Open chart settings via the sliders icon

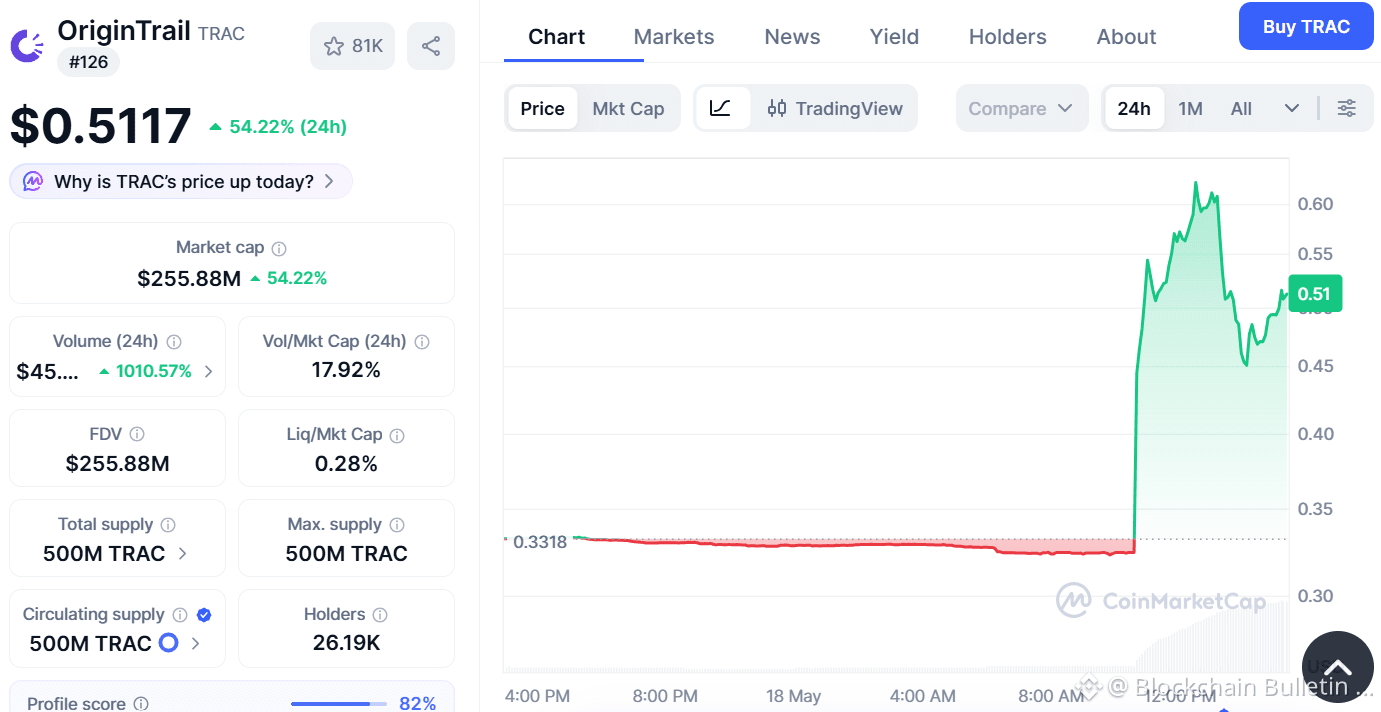(x=1347, y=108)
